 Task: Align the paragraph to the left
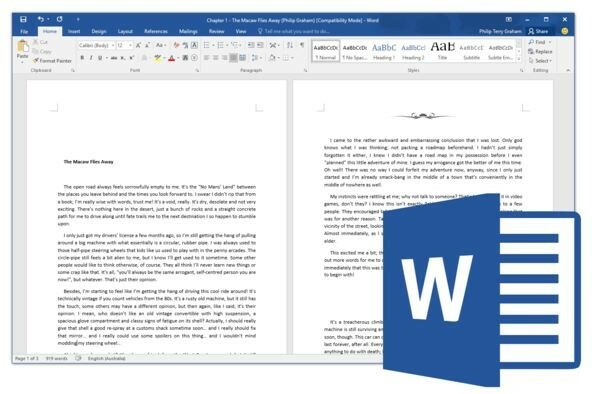coord(207,58)
